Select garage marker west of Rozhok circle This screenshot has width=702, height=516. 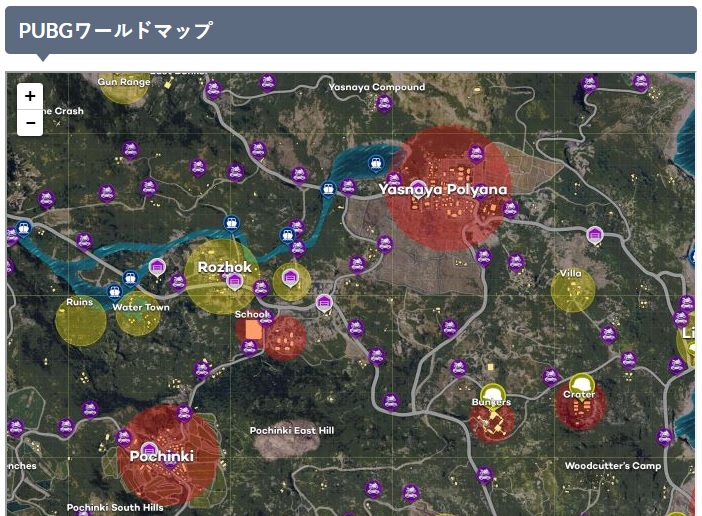(x=157, y=268)
